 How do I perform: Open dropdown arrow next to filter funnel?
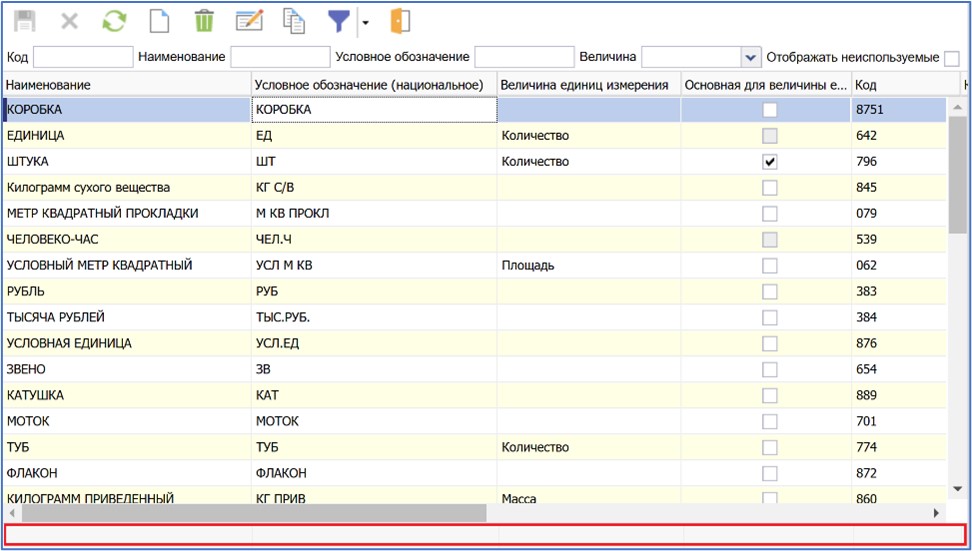pyautogui.click(x=365, y=22)
